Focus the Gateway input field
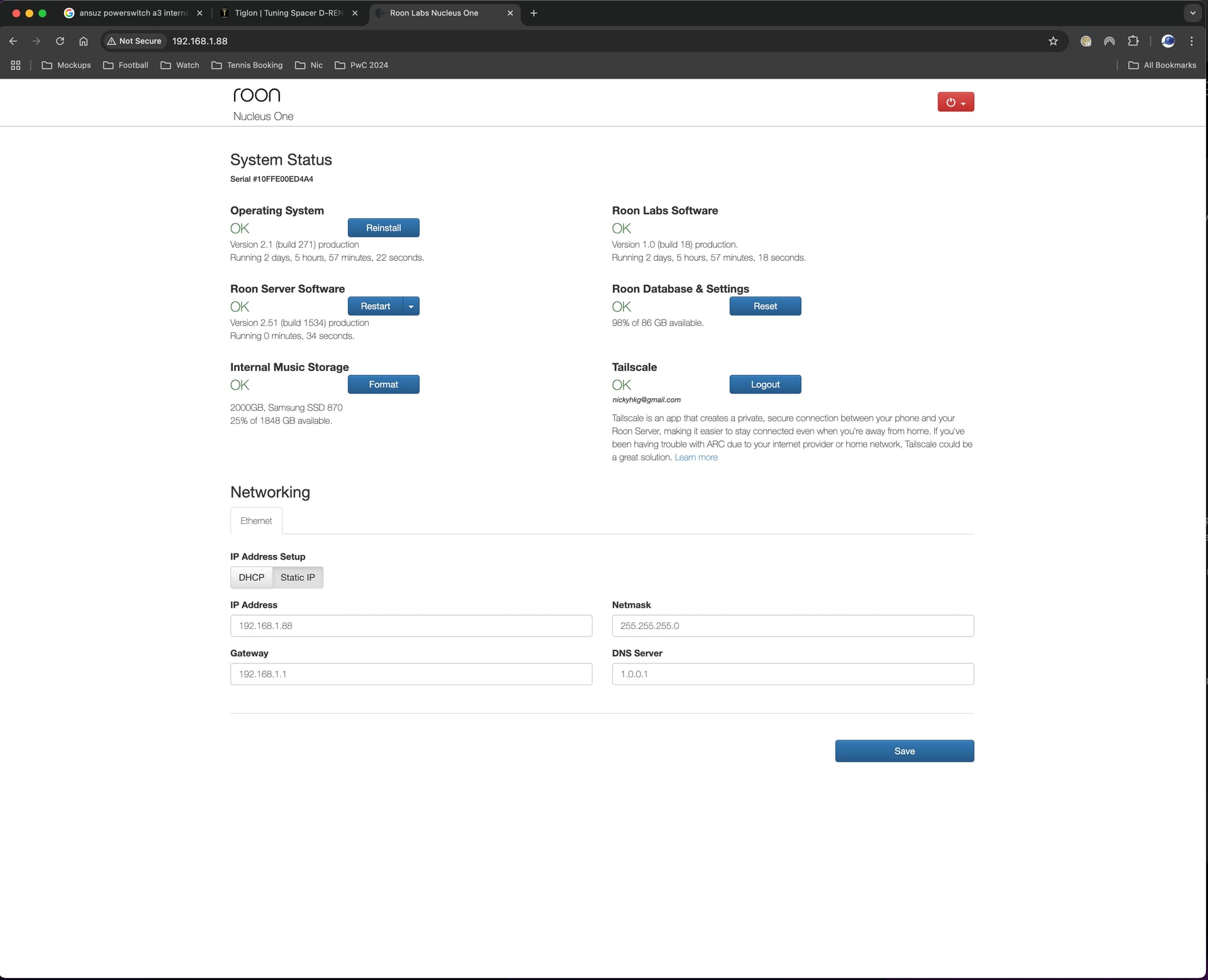Screen dimensions: 1208x980 (x=411, y=674)
